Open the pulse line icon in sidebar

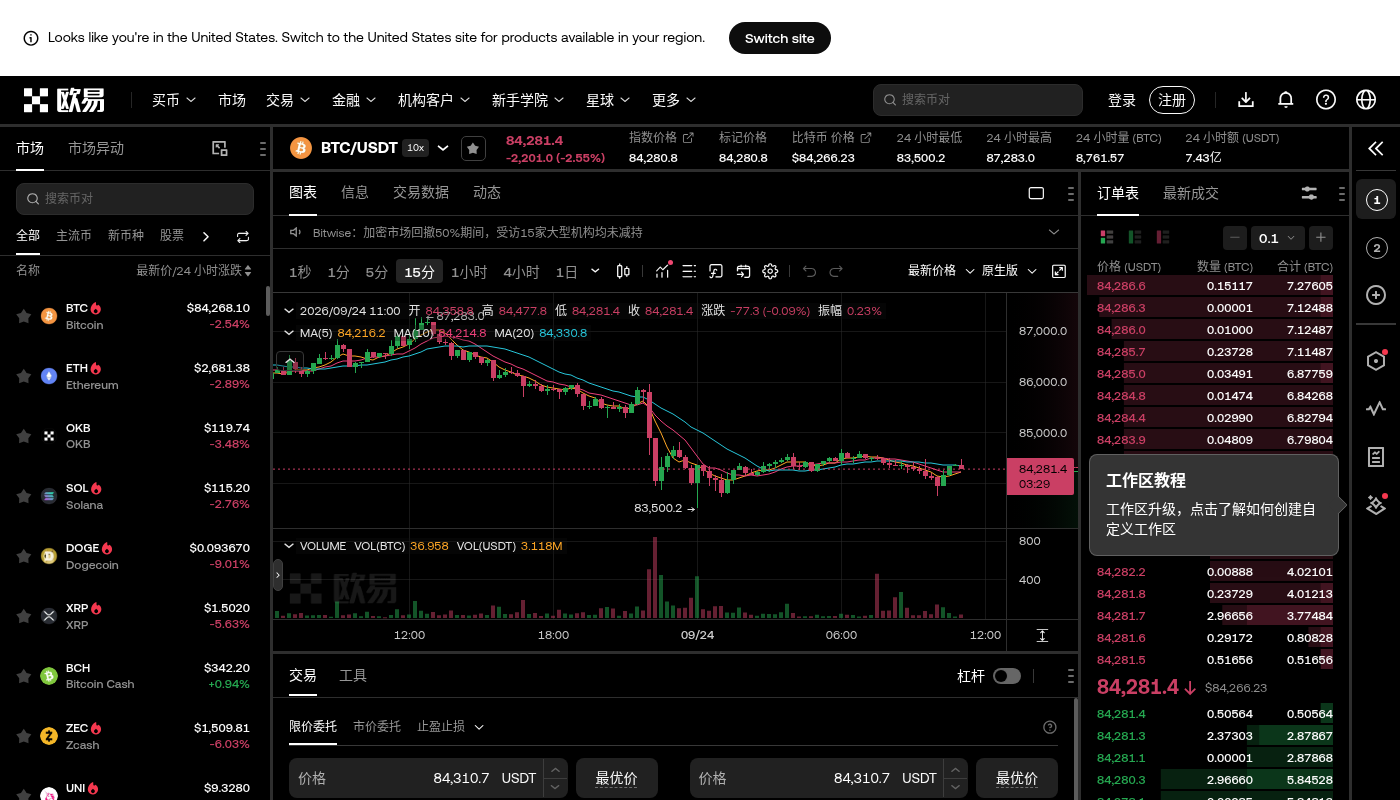click(x=1376, y=408)
